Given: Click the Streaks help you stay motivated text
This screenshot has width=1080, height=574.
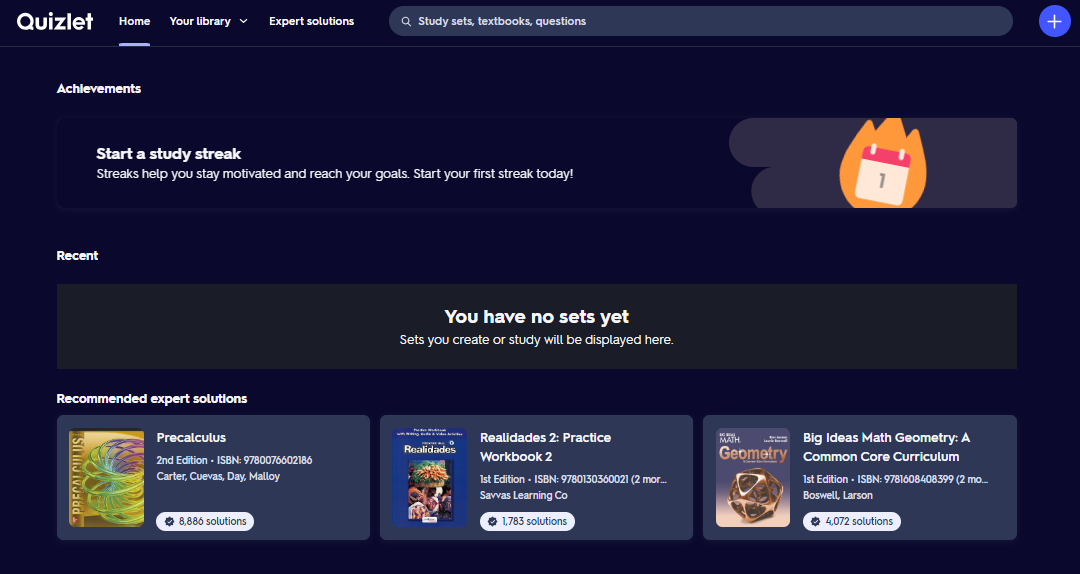Looking at the screenshot, I should click(335, 174).
